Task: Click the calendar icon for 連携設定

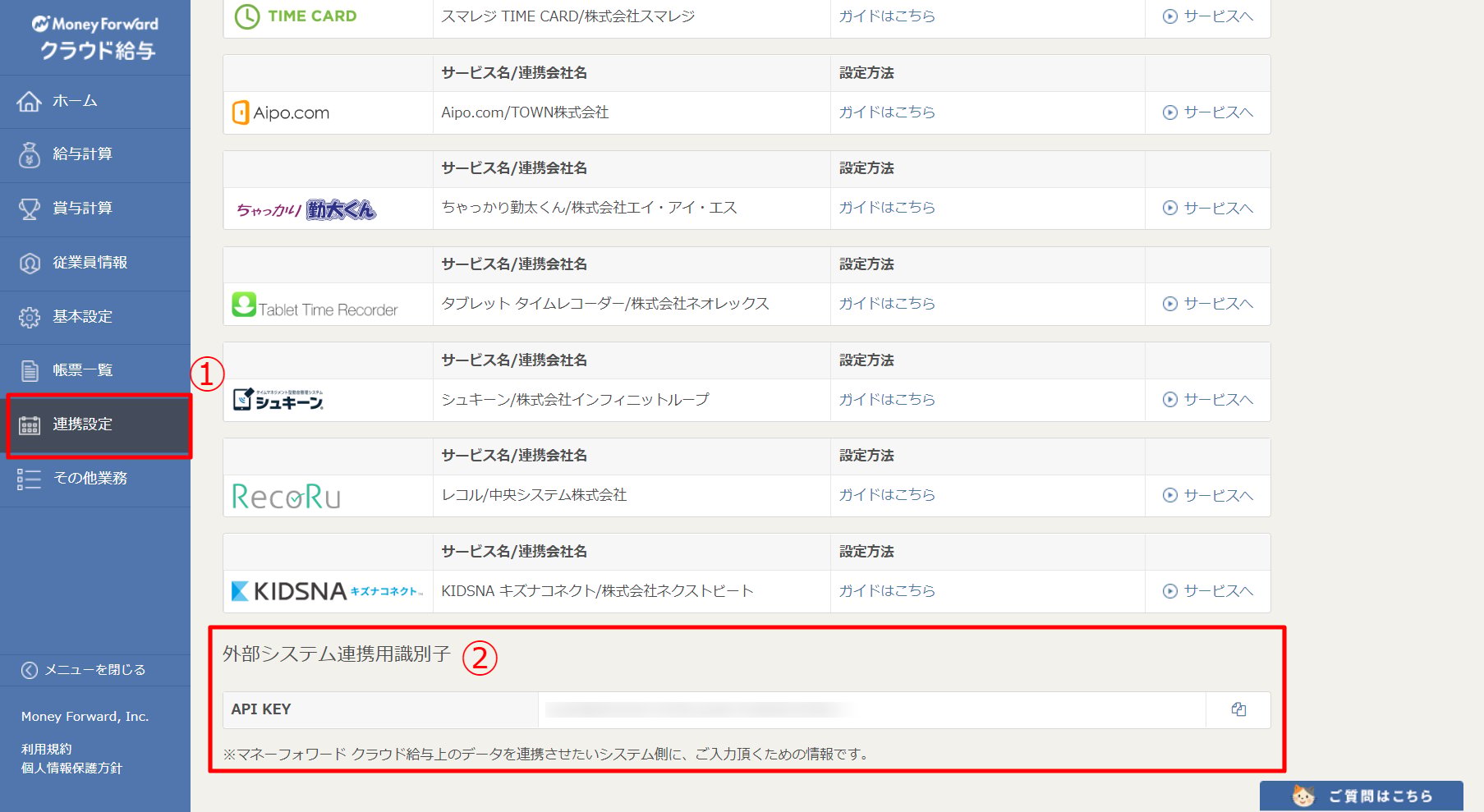Action: click(29, 425)
